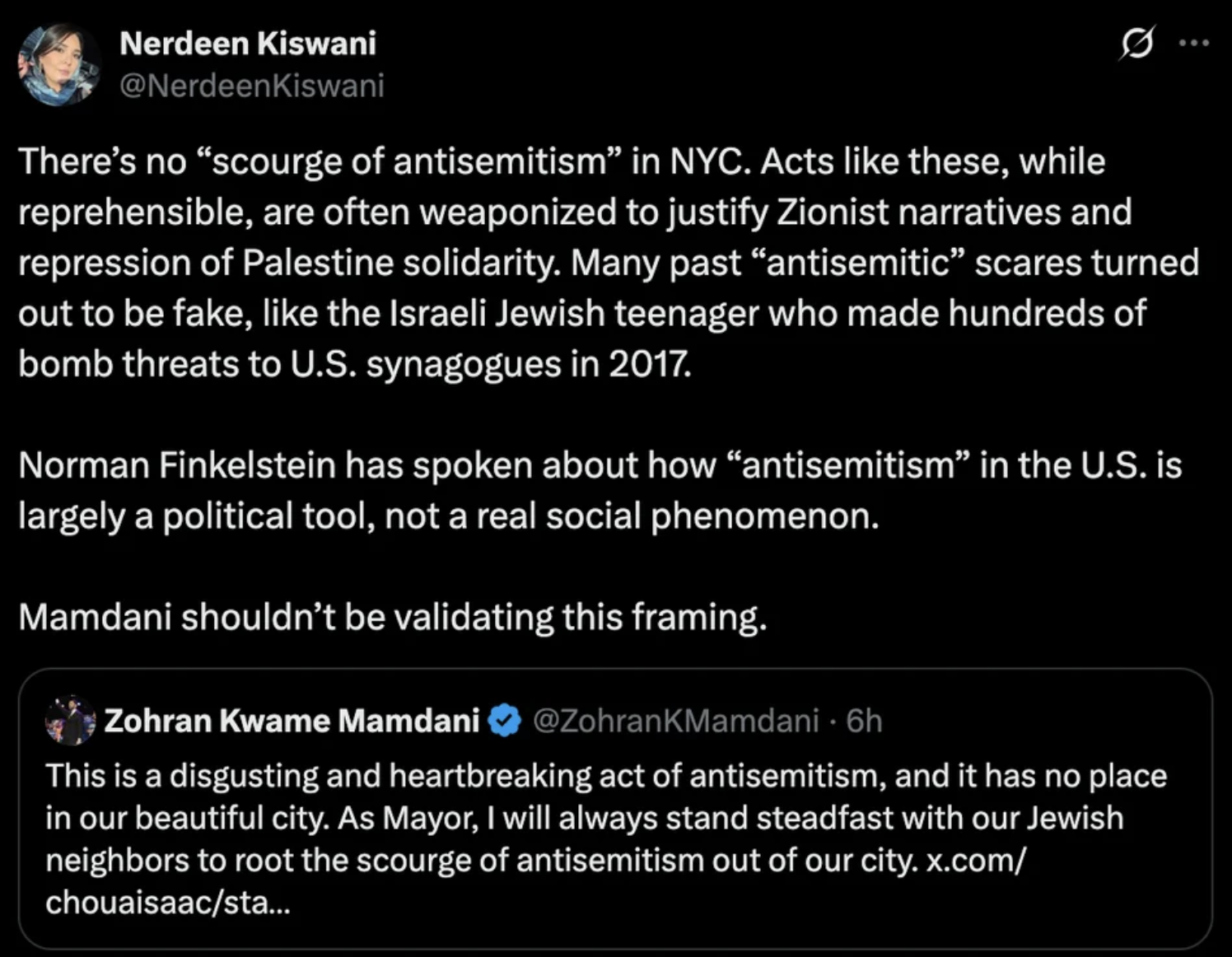Click the @NerdeenKiswani handle

coord(251,86)
